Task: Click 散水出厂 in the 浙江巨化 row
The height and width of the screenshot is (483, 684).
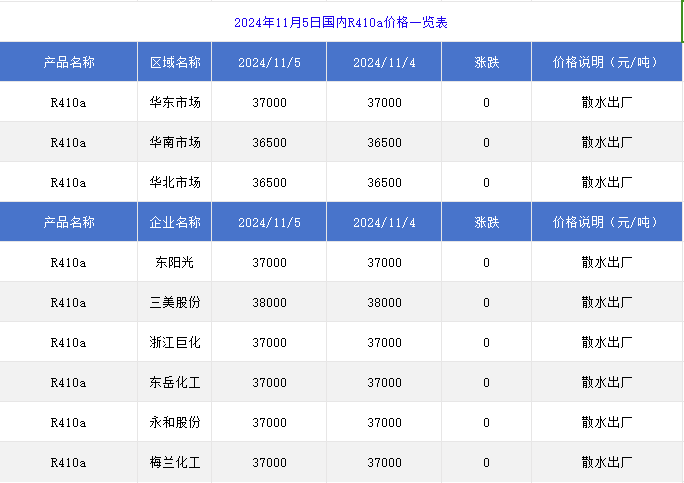Action: click(x=606, y=343)
